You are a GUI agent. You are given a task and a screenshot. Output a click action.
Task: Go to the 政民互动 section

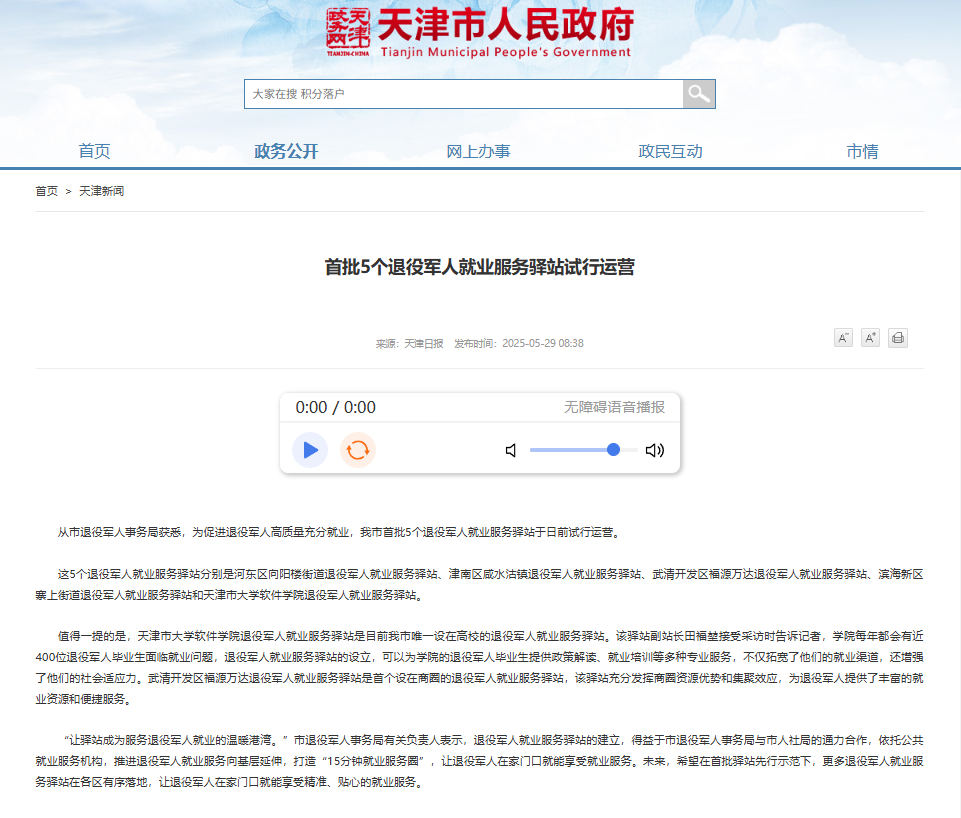click(x=670, y=152)
